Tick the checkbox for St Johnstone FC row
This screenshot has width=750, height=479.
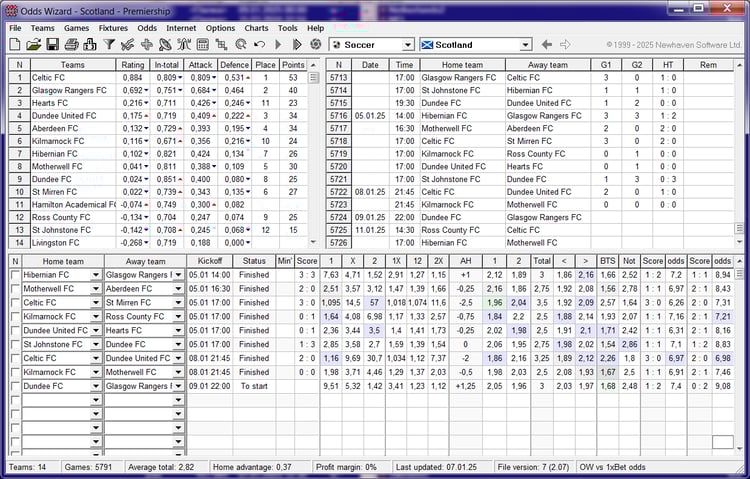coord(15,345)
